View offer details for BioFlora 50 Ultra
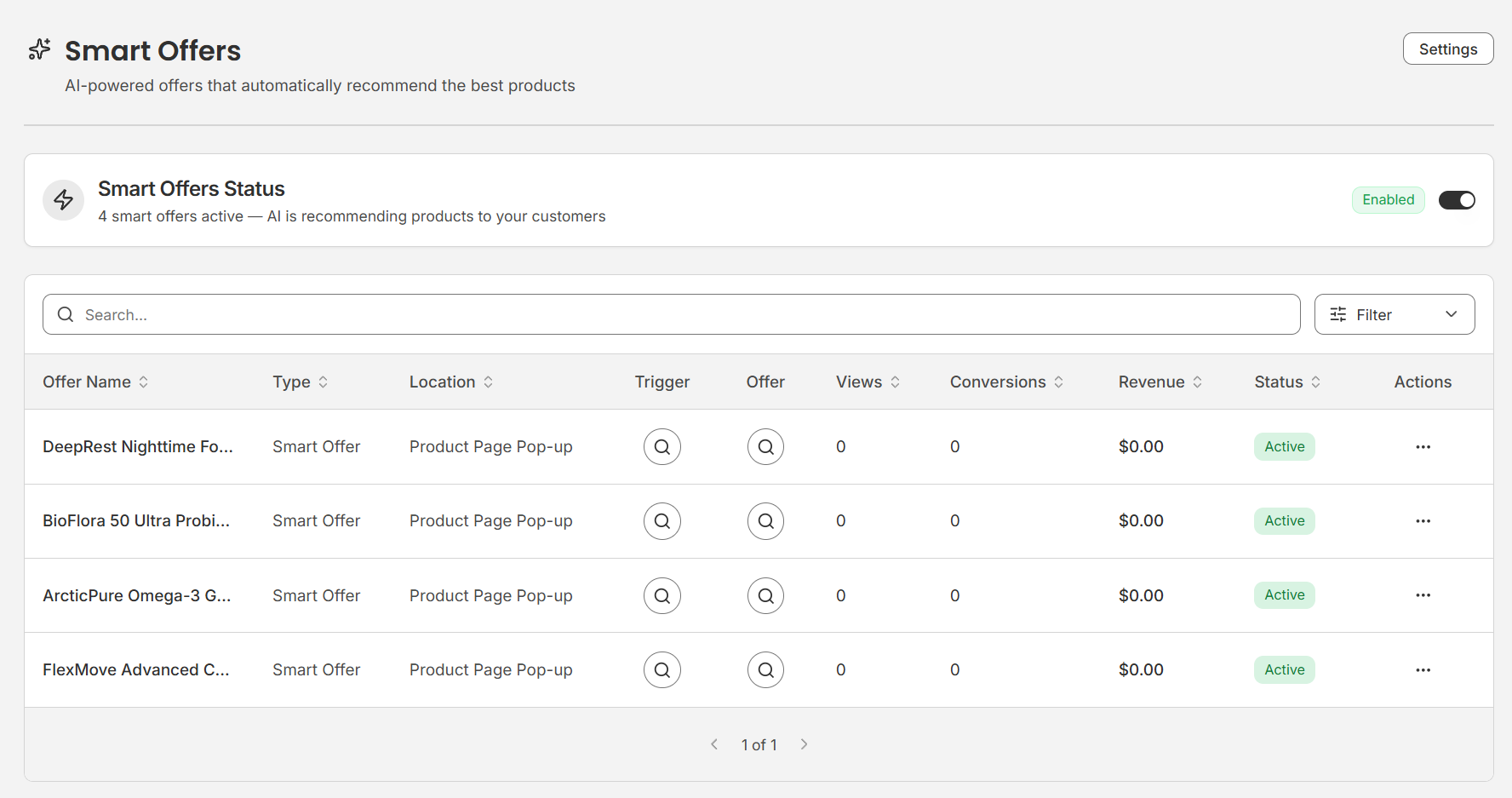Screen dimensions: 1512x798 tap(766, 520)
